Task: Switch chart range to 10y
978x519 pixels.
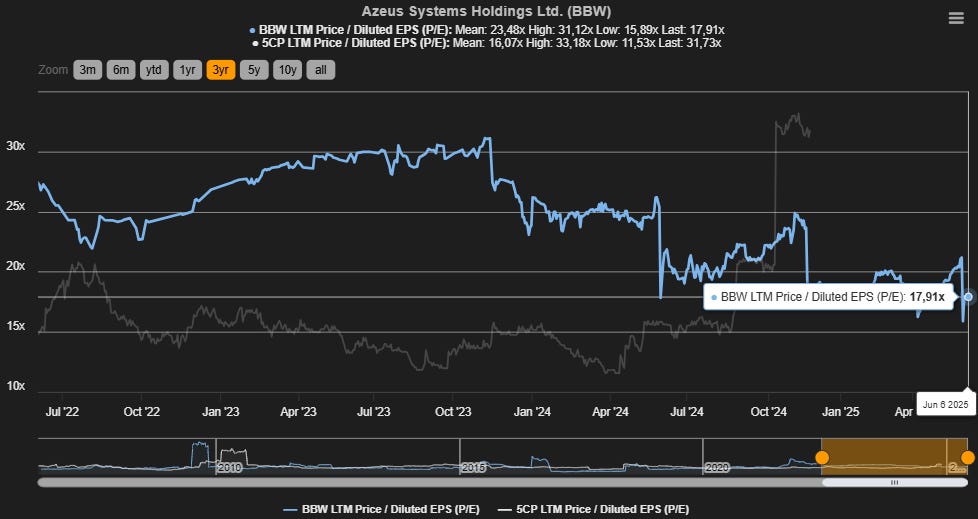Action: click(288, 70)
